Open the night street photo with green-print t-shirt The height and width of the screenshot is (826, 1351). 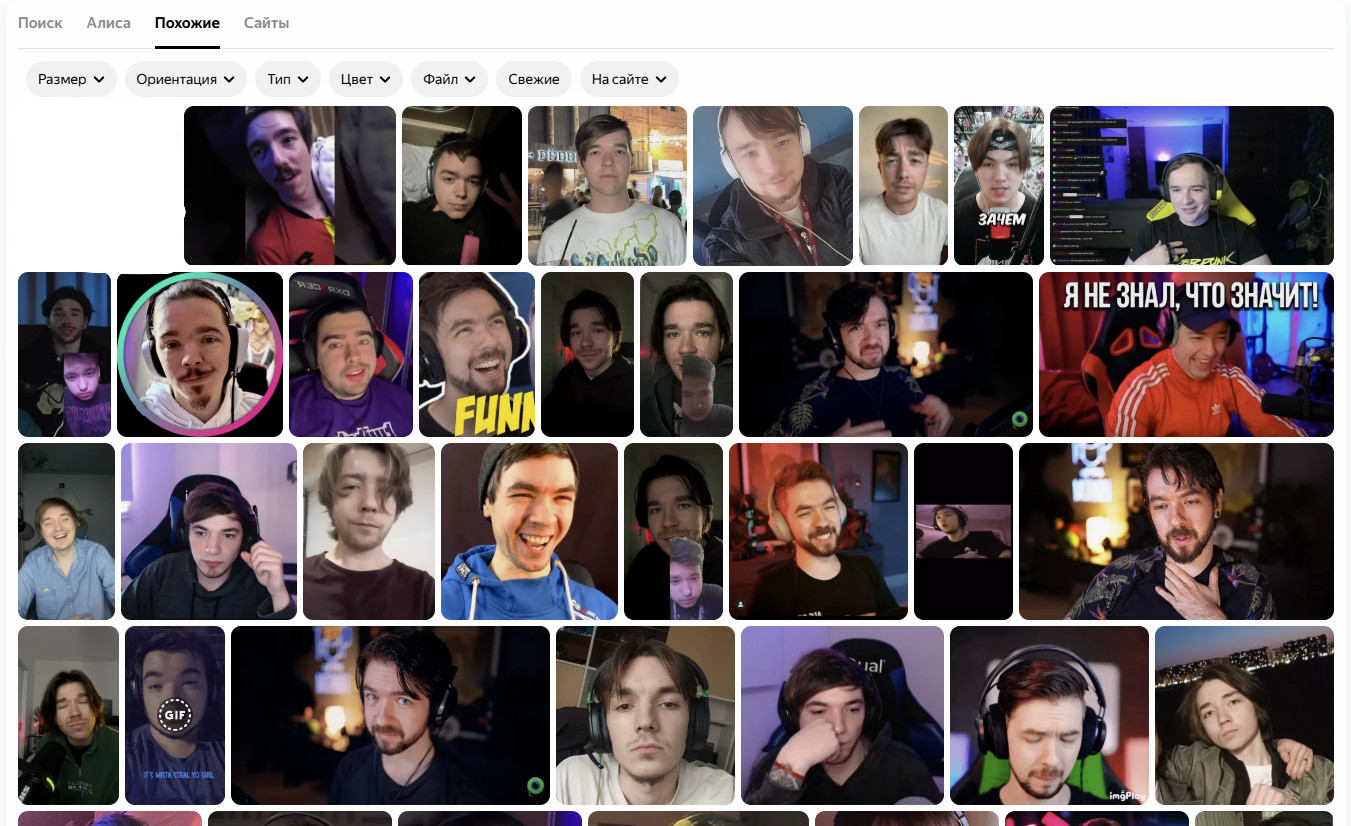click(607, 185)
